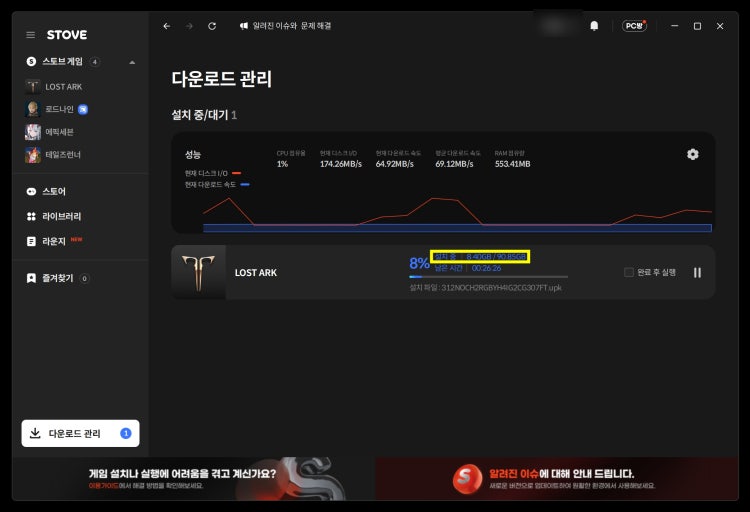Viewport: 750px width, 512px height.
Task: Go back with the left arrow
Action: [x=166, y=26]
